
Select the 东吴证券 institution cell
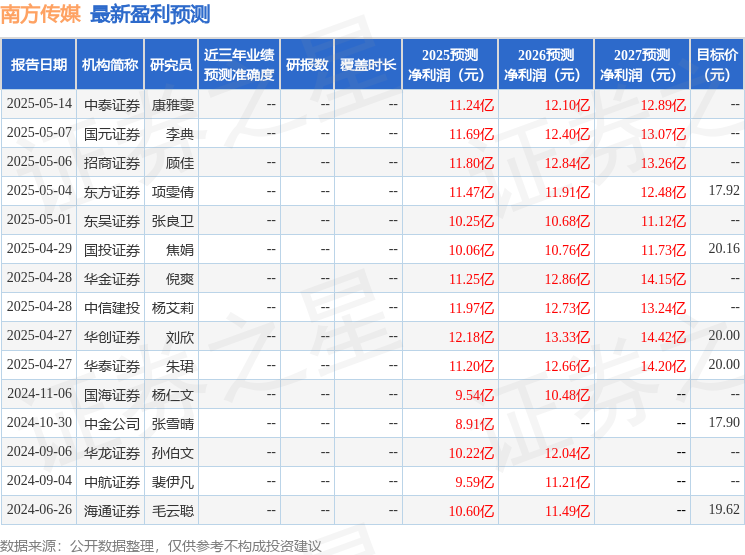[x=112, y=221]
